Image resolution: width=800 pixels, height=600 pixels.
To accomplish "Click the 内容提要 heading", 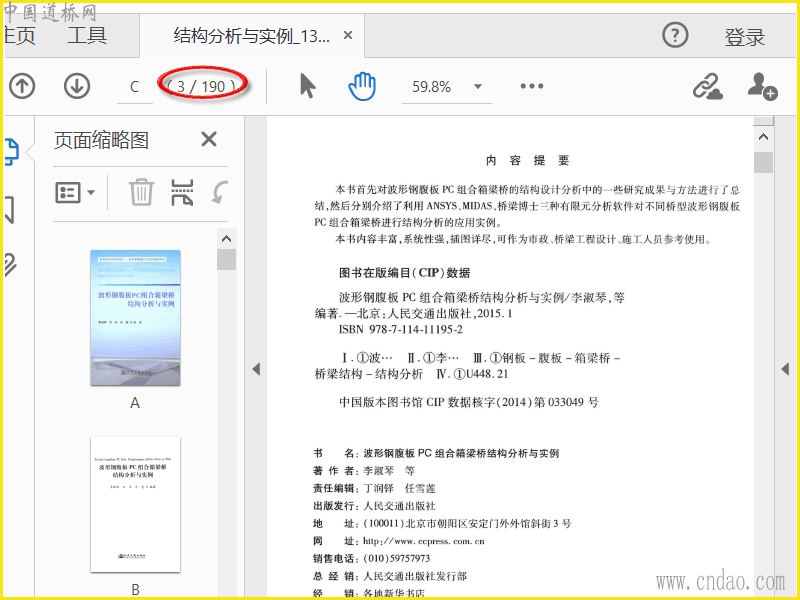I will [527, 161].
